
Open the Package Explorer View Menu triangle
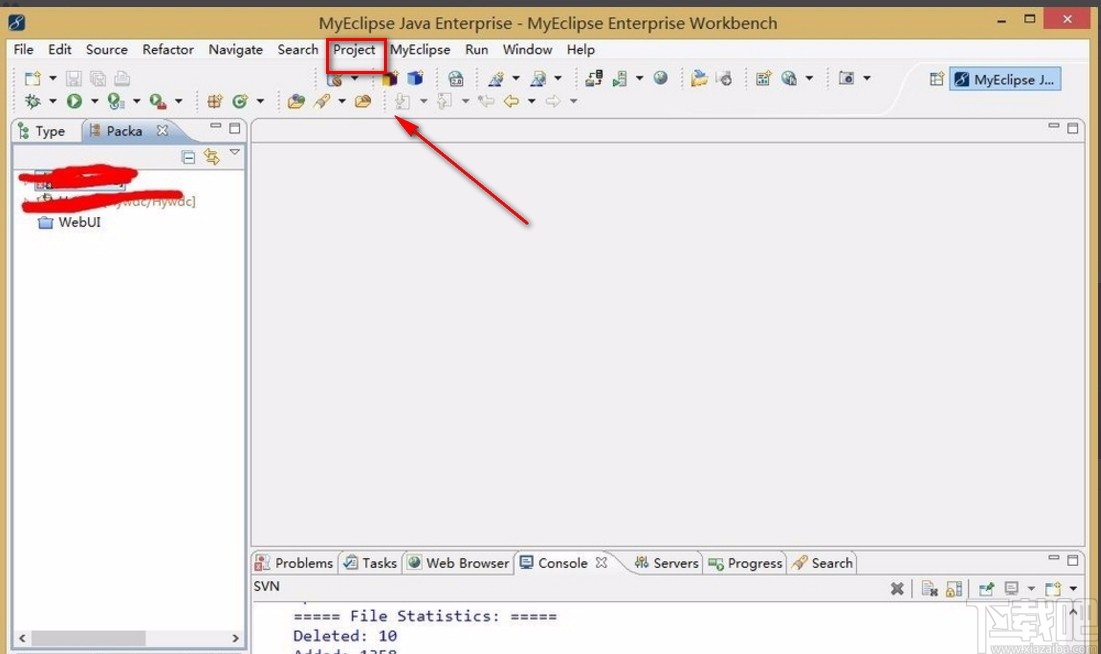tap(235, 152)
